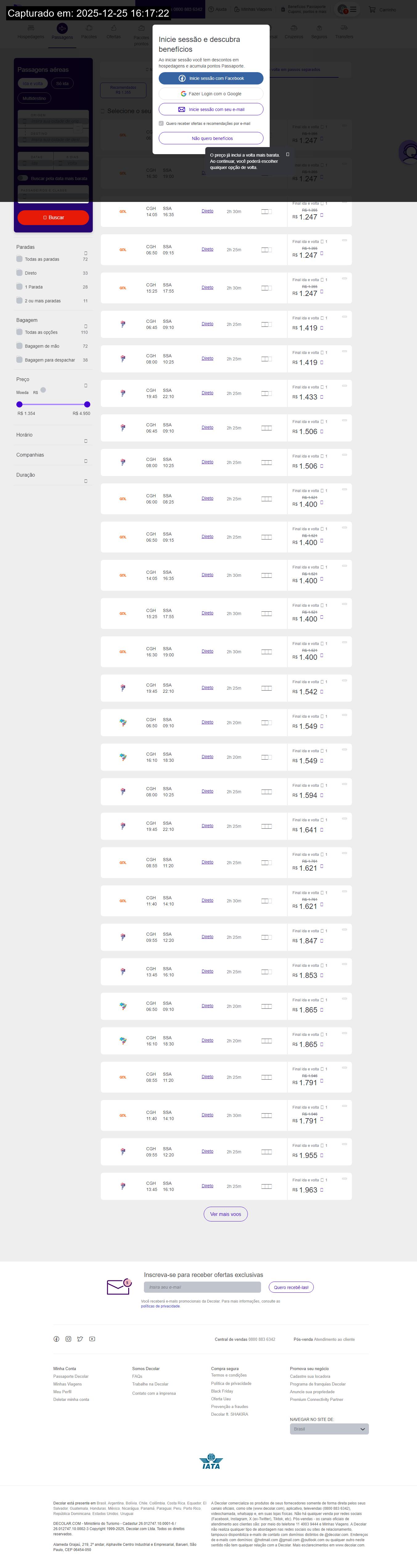The height and width of the screenshot is (1568, 417).
Task: Click the right handle of price slider
Action: click(x=87, y=404)
